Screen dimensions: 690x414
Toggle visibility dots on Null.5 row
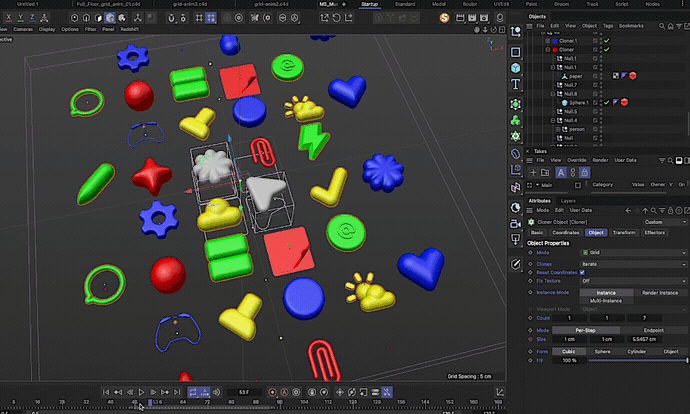coord(601,111)
